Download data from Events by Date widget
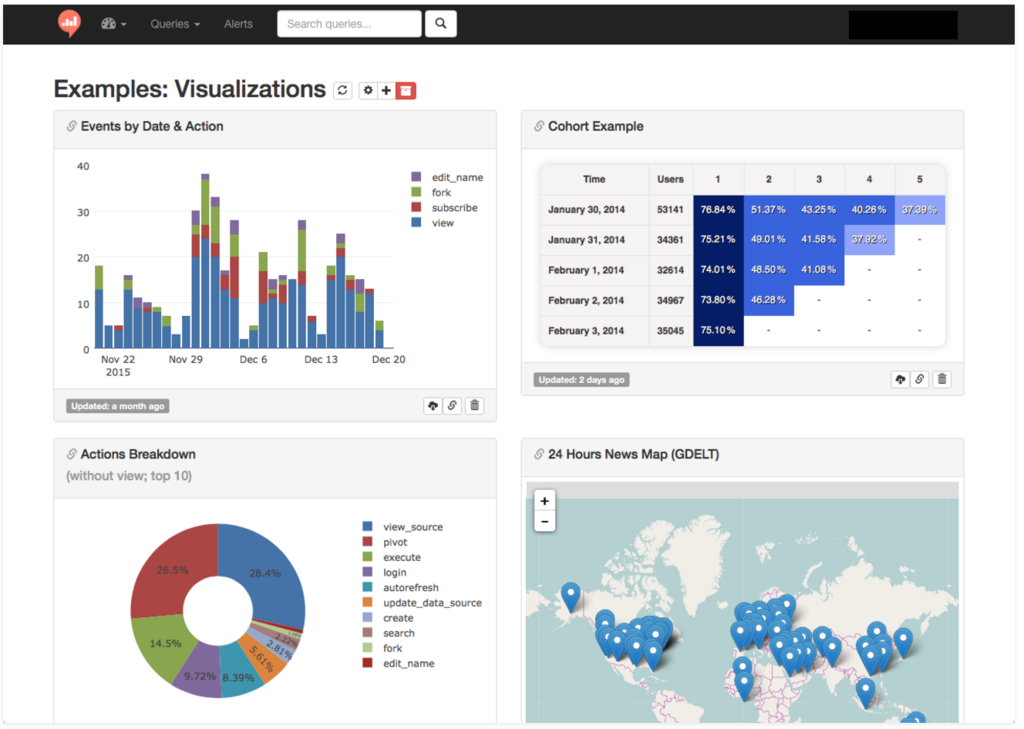 tap(433, 406)
